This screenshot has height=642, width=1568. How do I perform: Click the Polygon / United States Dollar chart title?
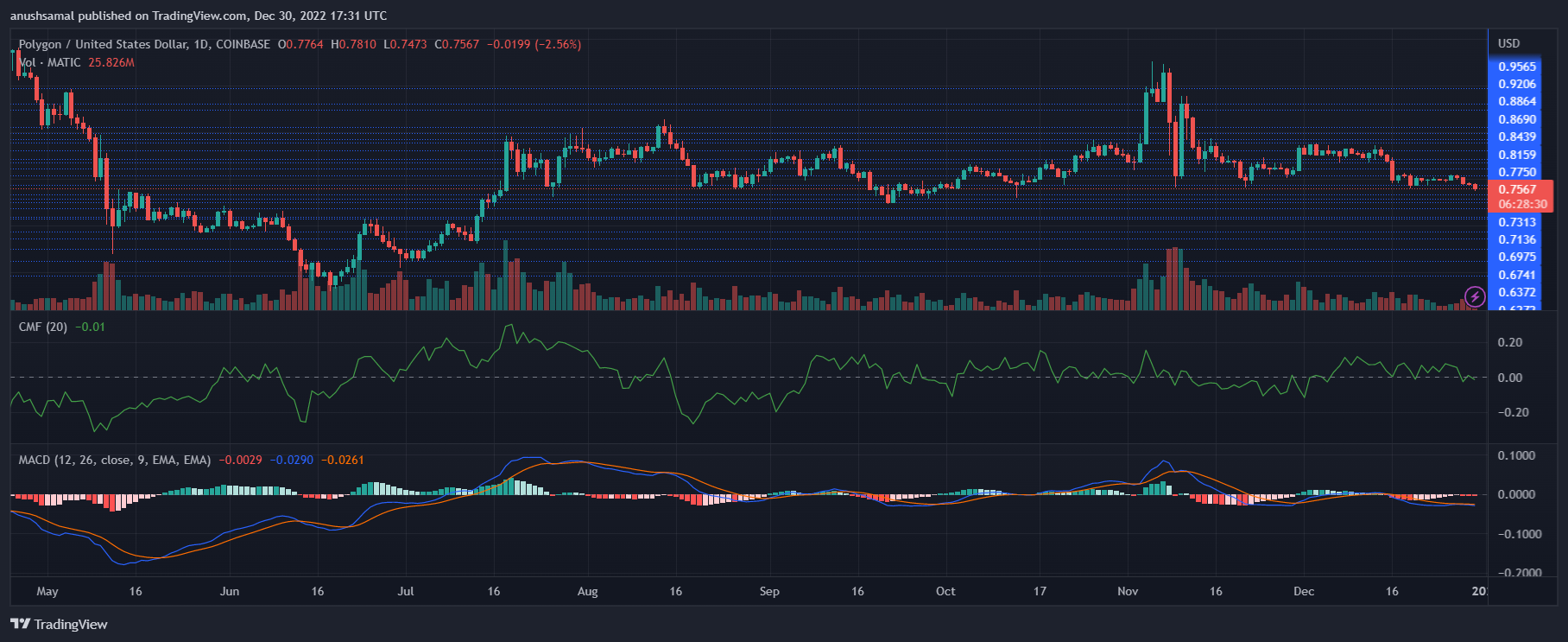(144, 44)
